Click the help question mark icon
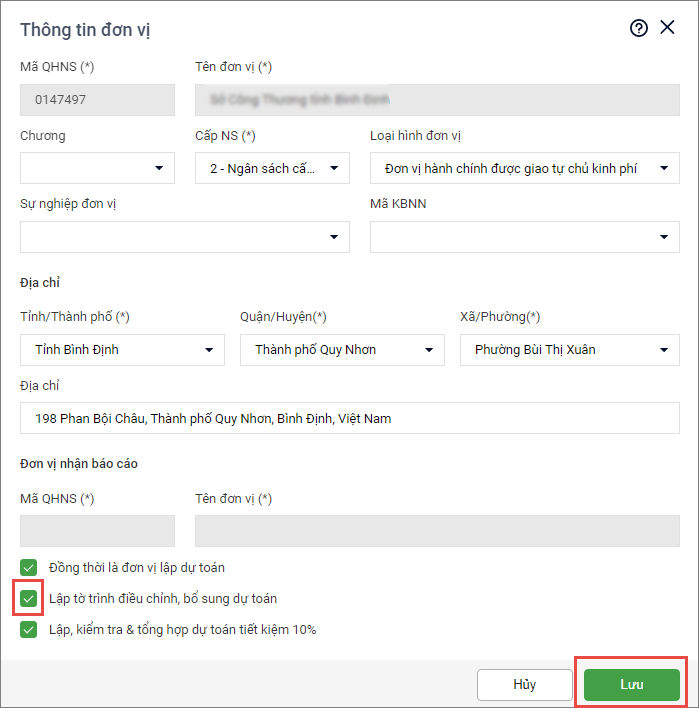Image resolution: width=699 pixels, height=708 pixels. (639, 28)
